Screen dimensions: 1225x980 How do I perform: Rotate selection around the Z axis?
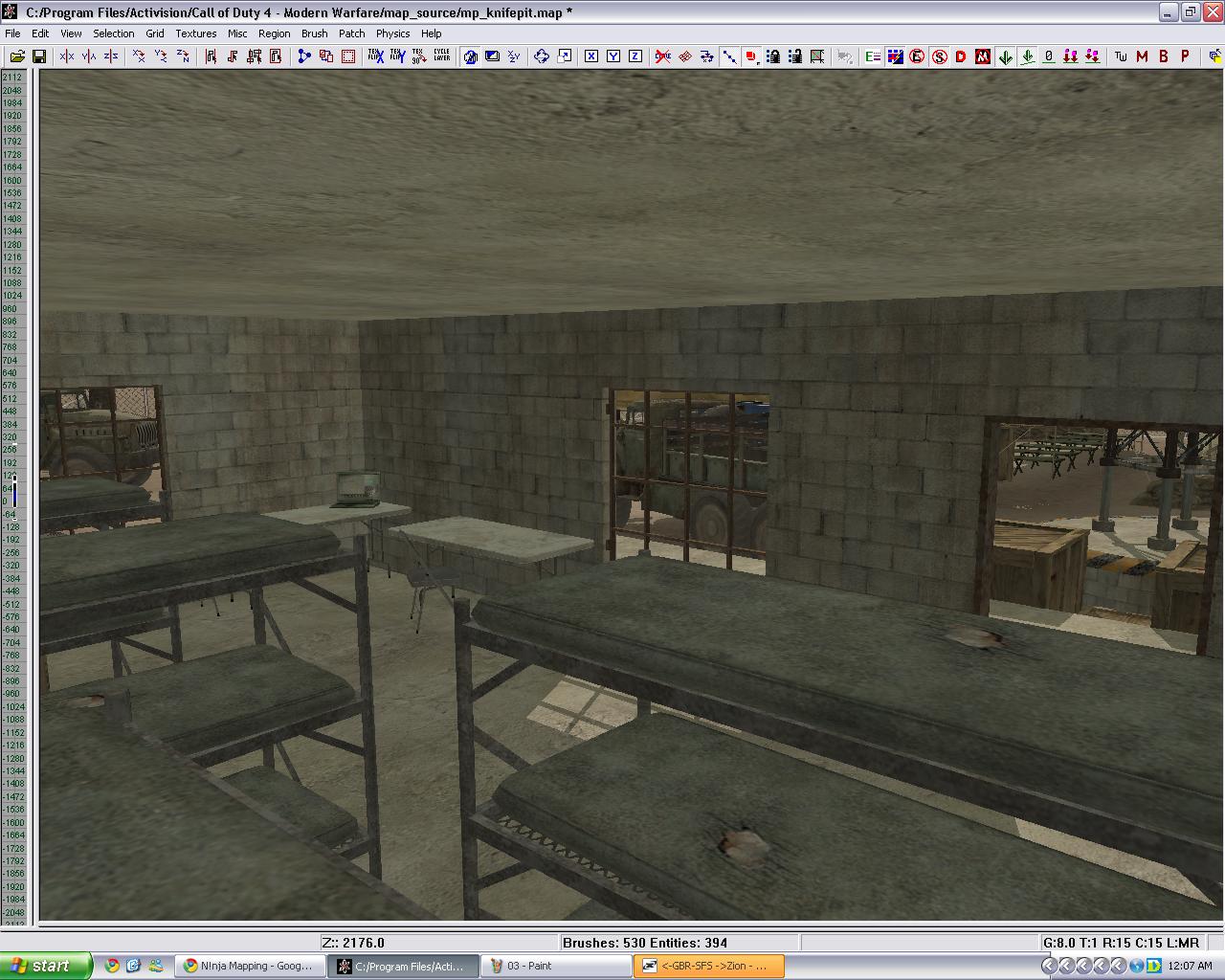click(x=183, y=56)
